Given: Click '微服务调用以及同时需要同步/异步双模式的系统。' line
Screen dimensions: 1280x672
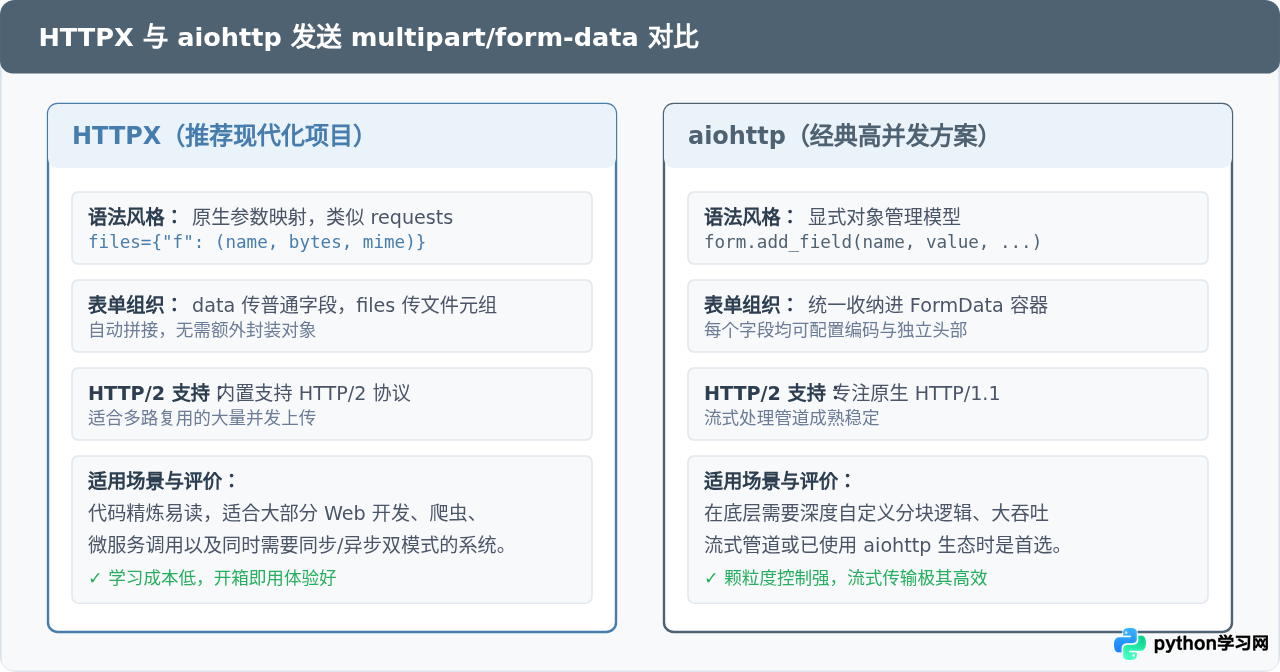Looking at the screenshot, I should click(298, 545).
